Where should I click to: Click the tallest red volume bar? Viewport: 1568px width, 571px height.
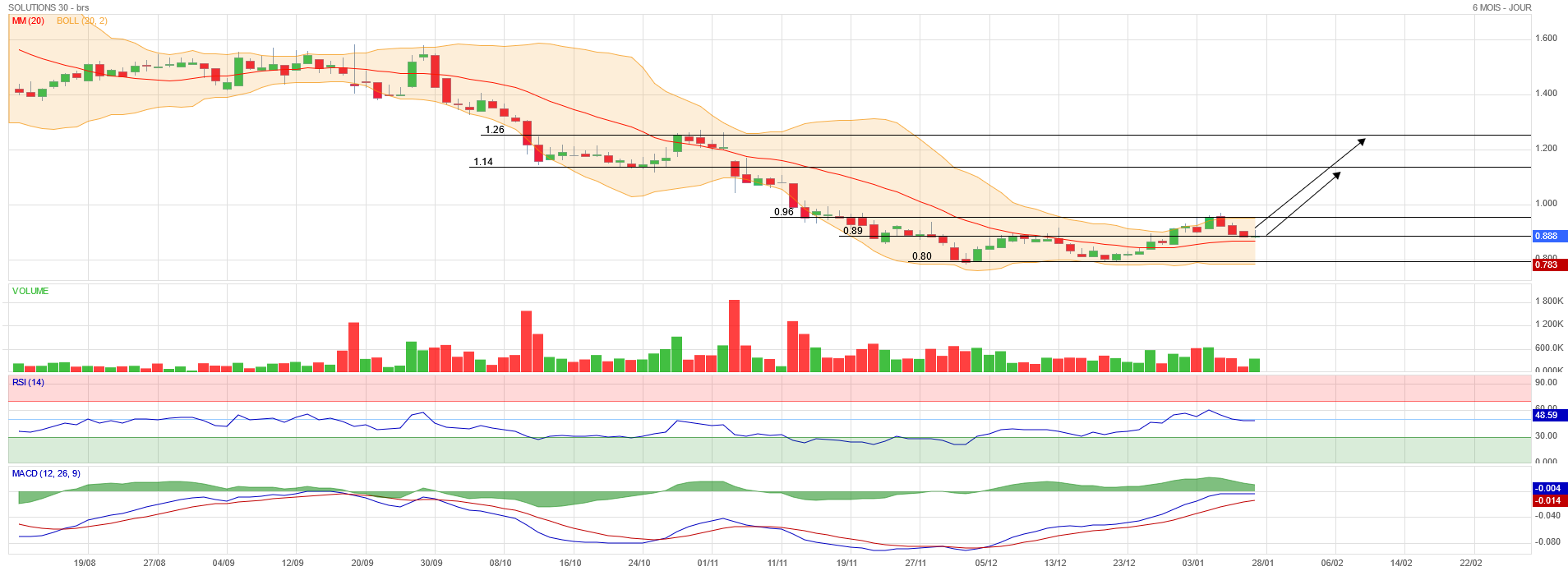click(734, 336)
